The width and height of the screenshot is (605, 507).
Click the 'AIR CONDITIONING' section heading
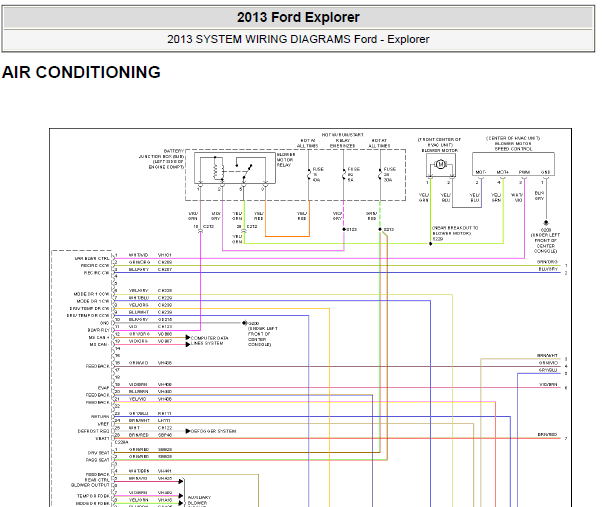pyautogui.click(x=81, y=72)
